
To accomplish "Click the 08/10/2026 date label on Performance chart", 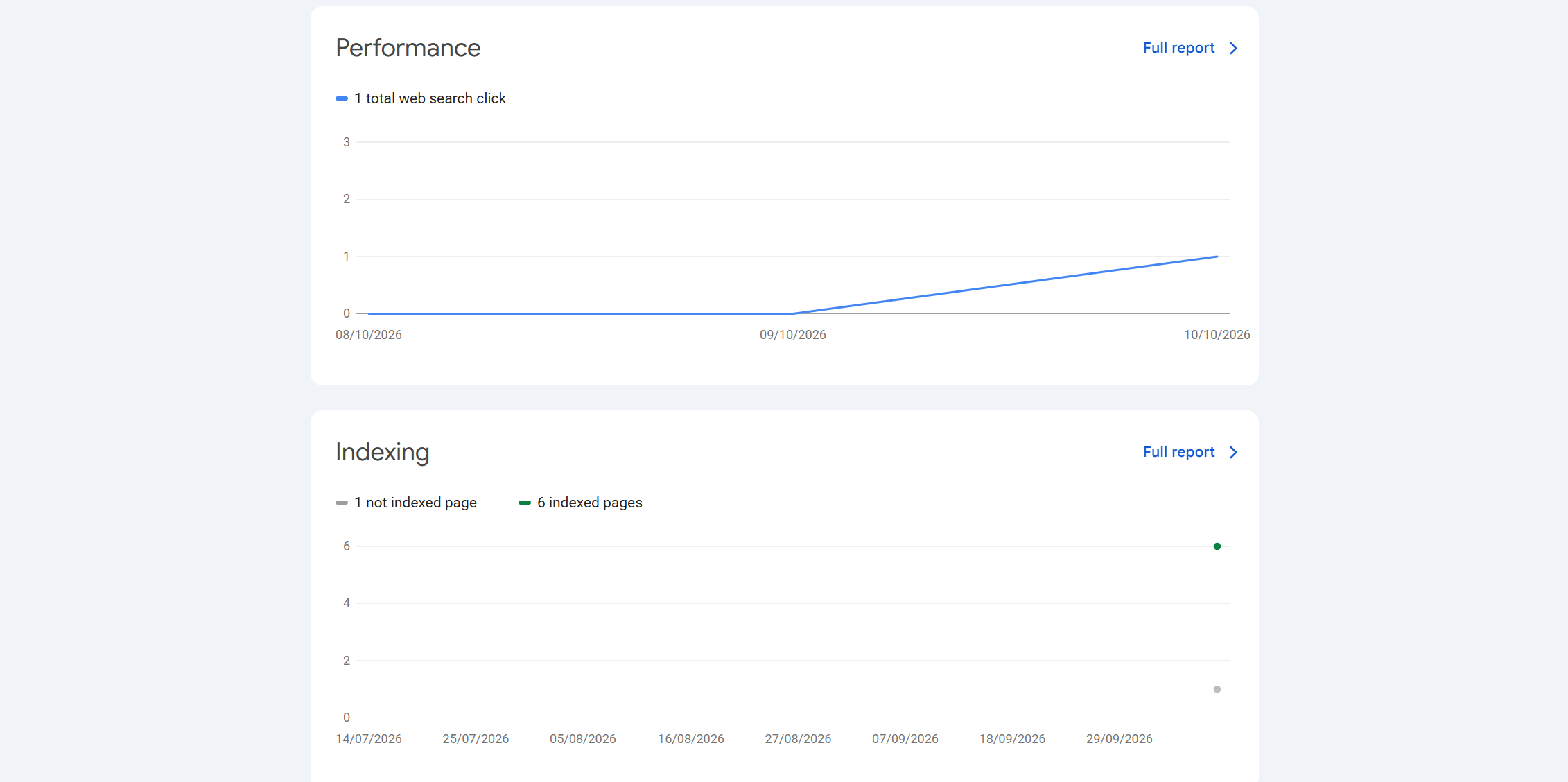I will click(x=369, y=335).
